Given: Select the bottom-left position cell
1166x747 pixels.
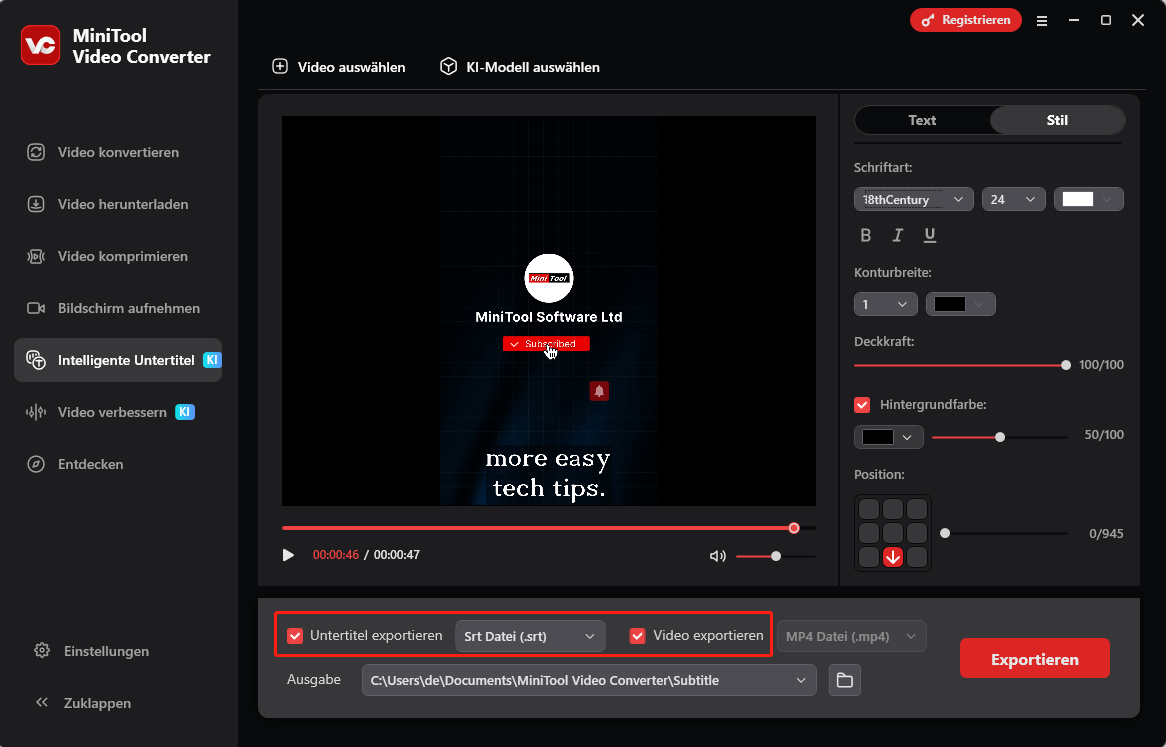Looking at the screenshot, I should click(x=869, y=557).
